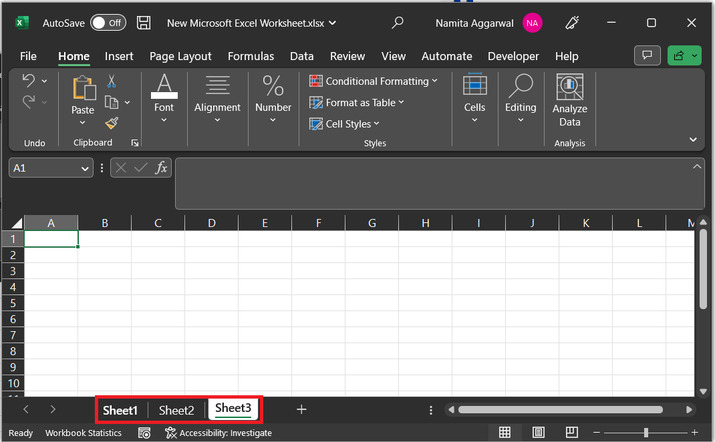Click the pen and sparkle icon in title bar
Image resolution: width=715 pixels, height=442 pixels.
click(572, 22)
